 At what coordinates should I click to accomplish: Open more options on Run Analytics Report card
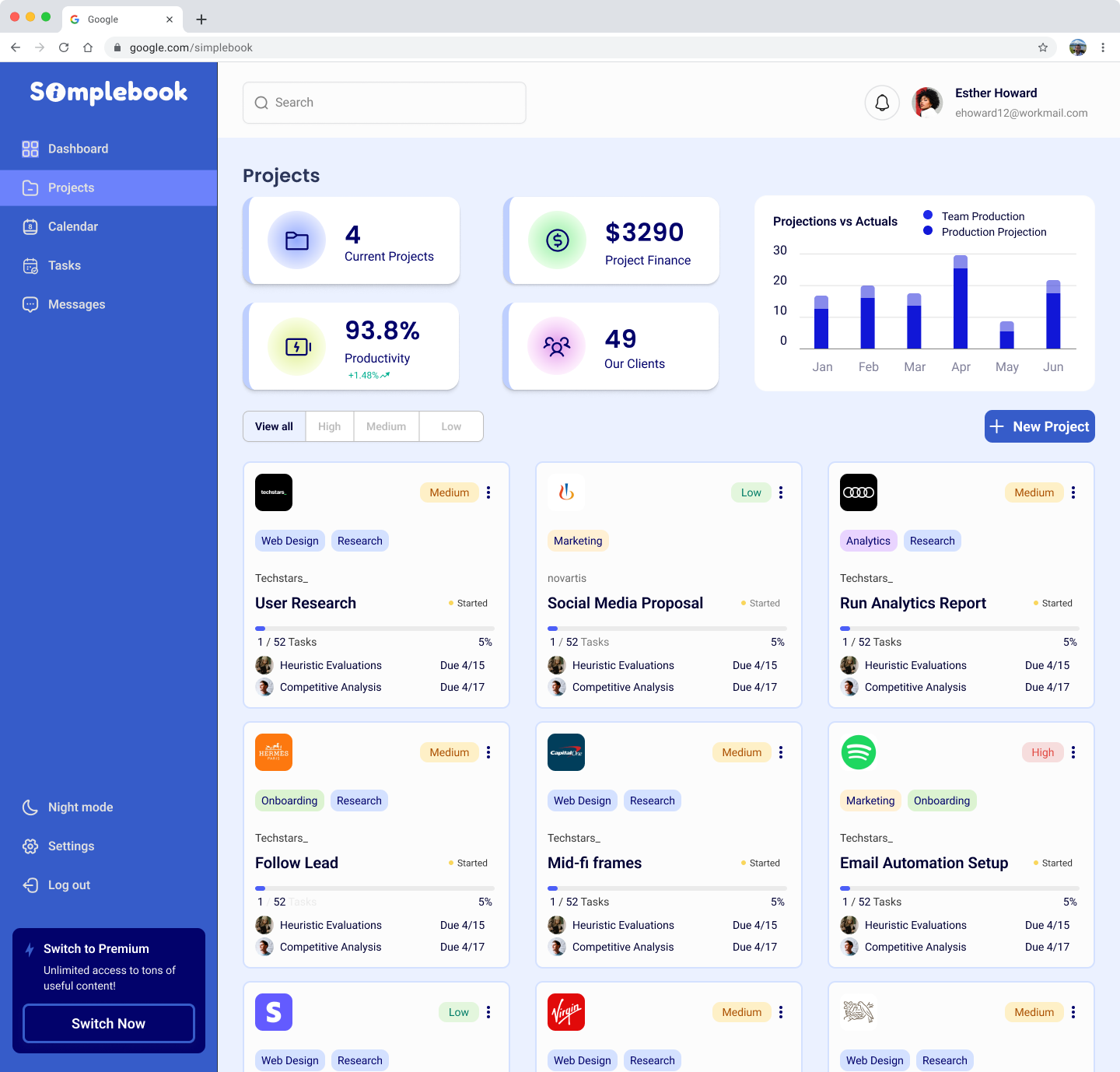pyautogui.click(x=1073, y=492)
